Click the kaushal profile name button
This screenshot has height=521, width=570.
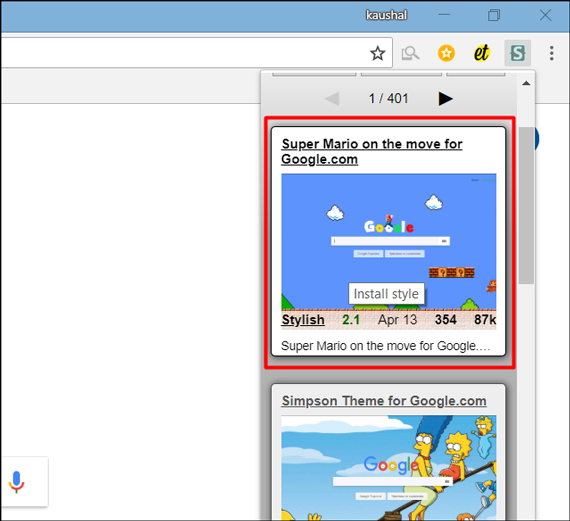386,15
